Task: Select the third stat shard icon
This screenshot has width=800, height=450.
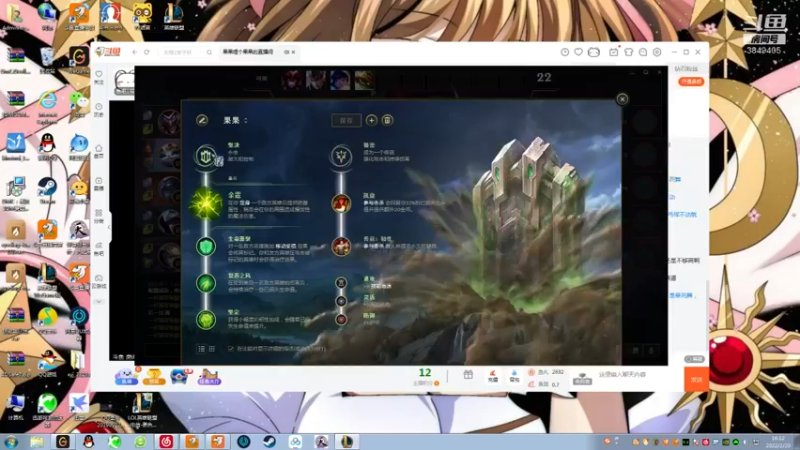Action: click(x=341, y=319)
